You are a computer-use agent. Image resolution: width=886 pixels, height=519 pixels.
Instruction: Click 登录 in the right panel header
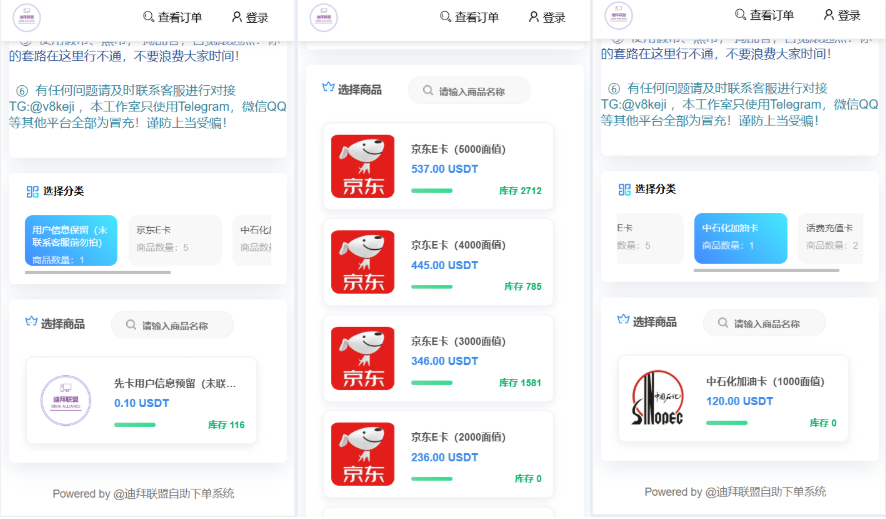(842, 15)
